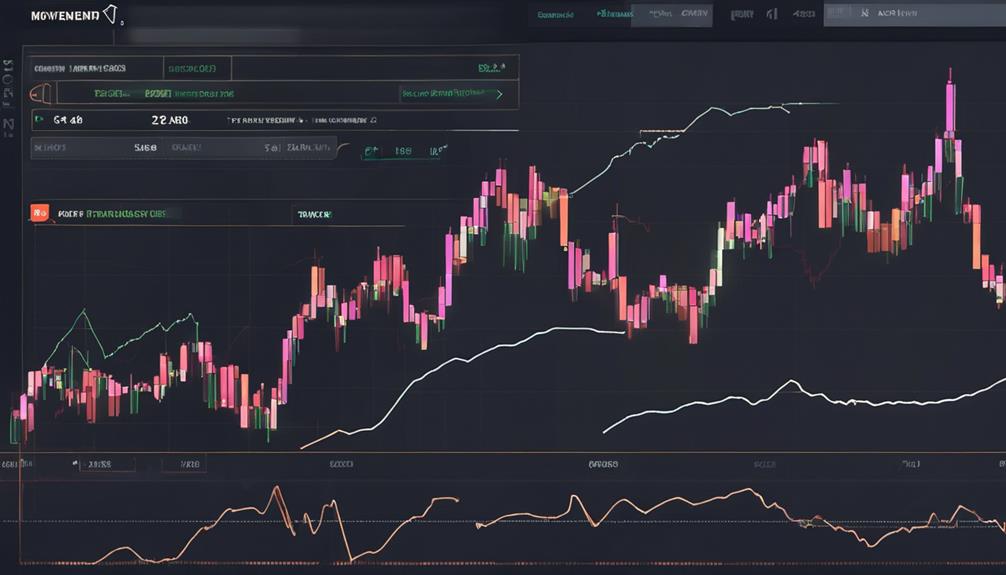The width and height of the screenshot is (1006, 575).
Task: Click the diamond logo icon beside MOWENEND
Action: coord(110,13)
